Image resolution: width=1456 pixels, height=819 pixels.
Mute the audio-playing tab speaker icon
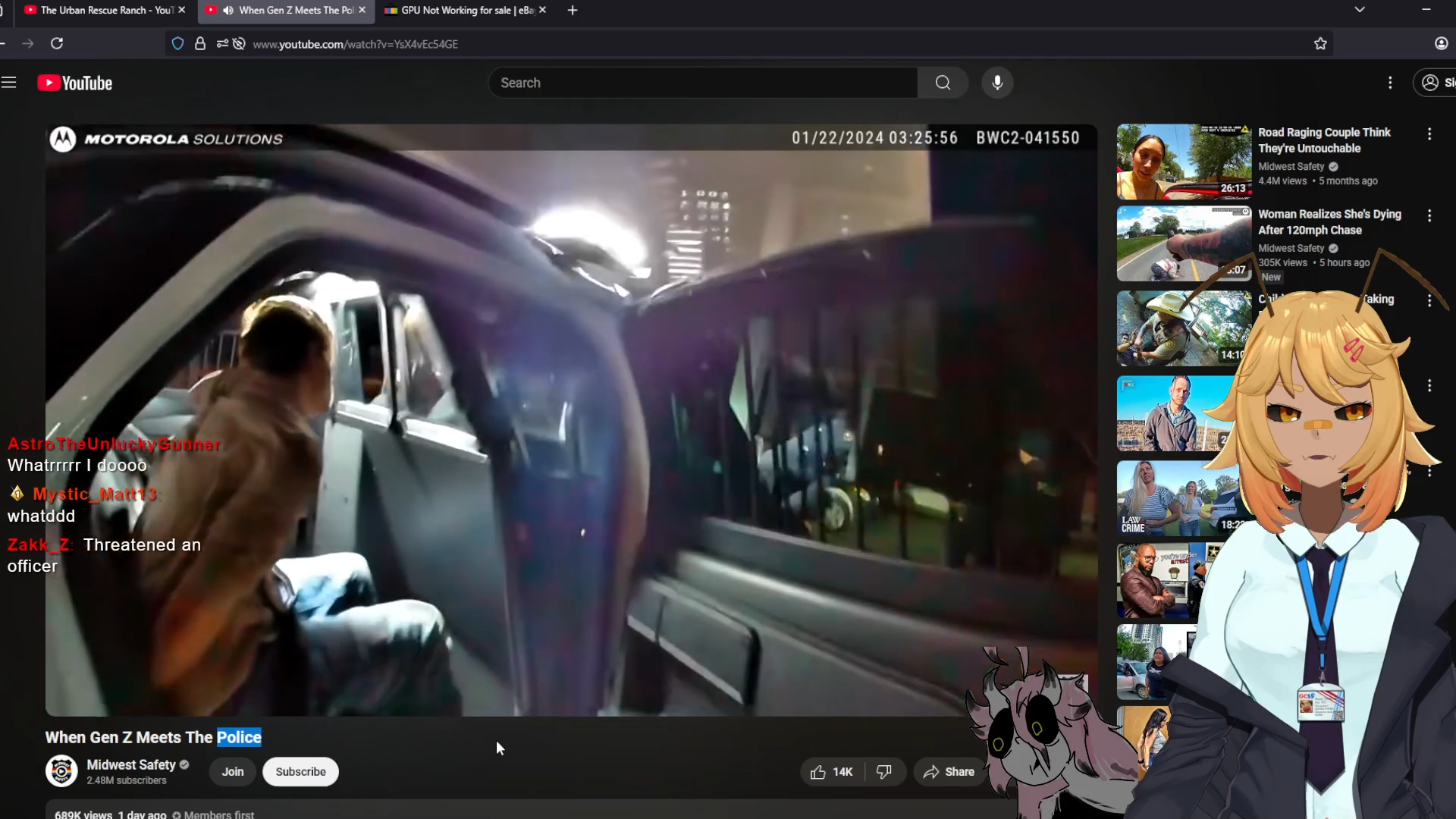pyautogui.click(x=228, y=10)
